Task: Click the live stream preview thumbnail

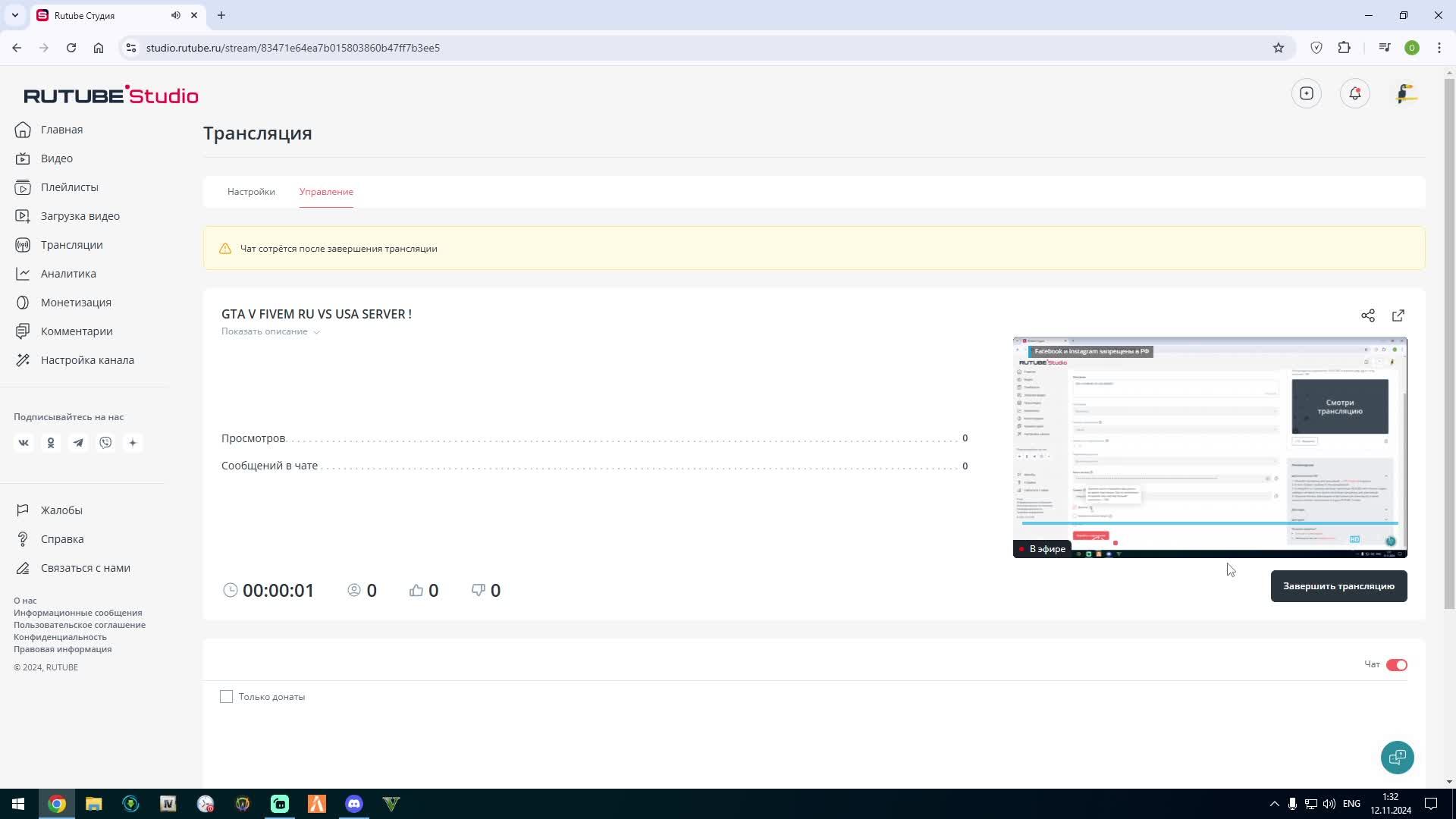Action: tap(1210, 447)
